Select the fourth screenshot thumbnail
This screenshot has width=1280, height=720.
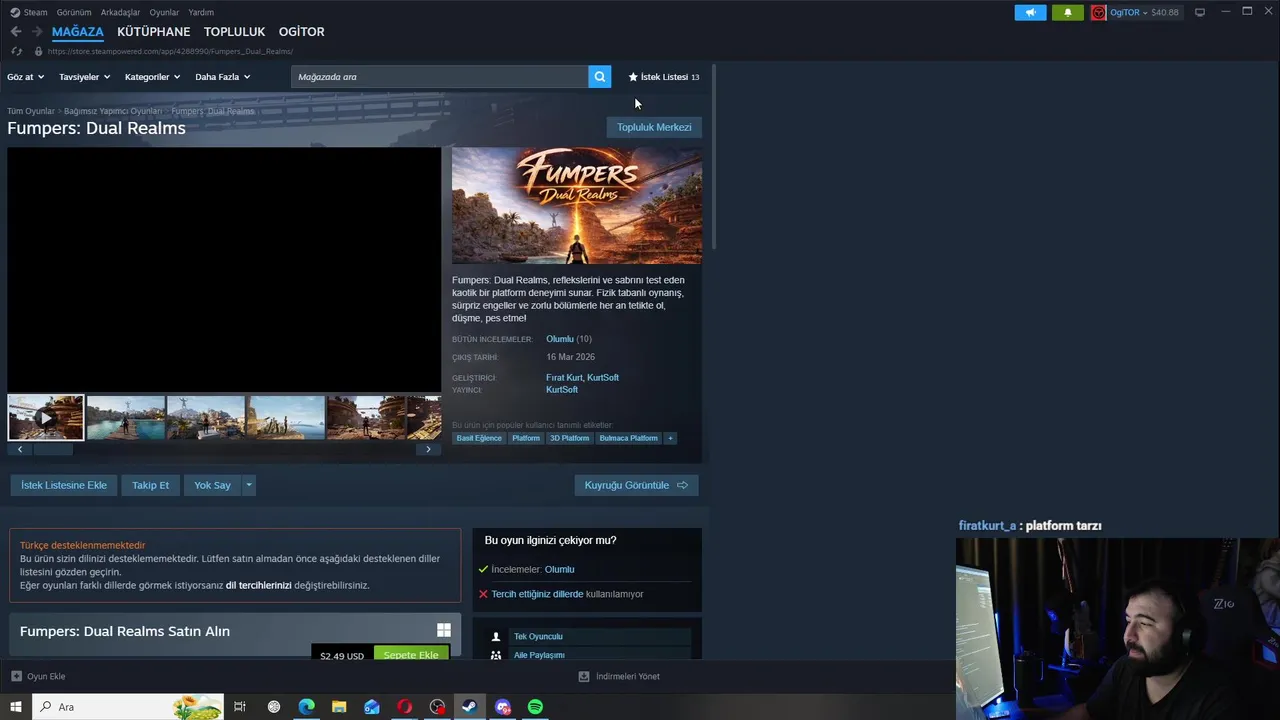point(286,418)
